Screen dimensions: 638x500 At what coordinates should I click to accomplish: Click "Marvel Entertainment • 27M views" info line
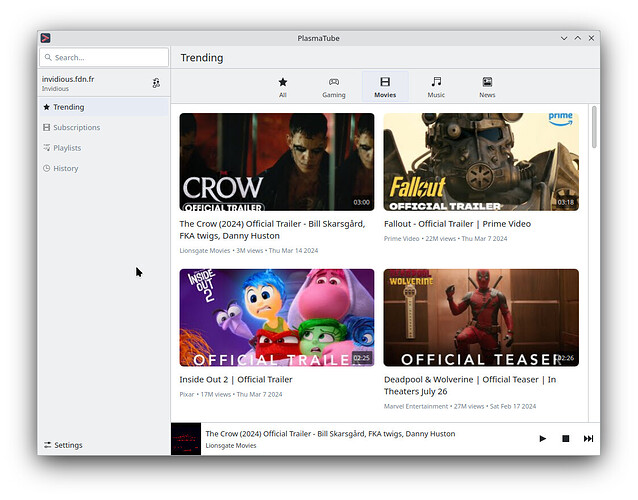(460, 406)
